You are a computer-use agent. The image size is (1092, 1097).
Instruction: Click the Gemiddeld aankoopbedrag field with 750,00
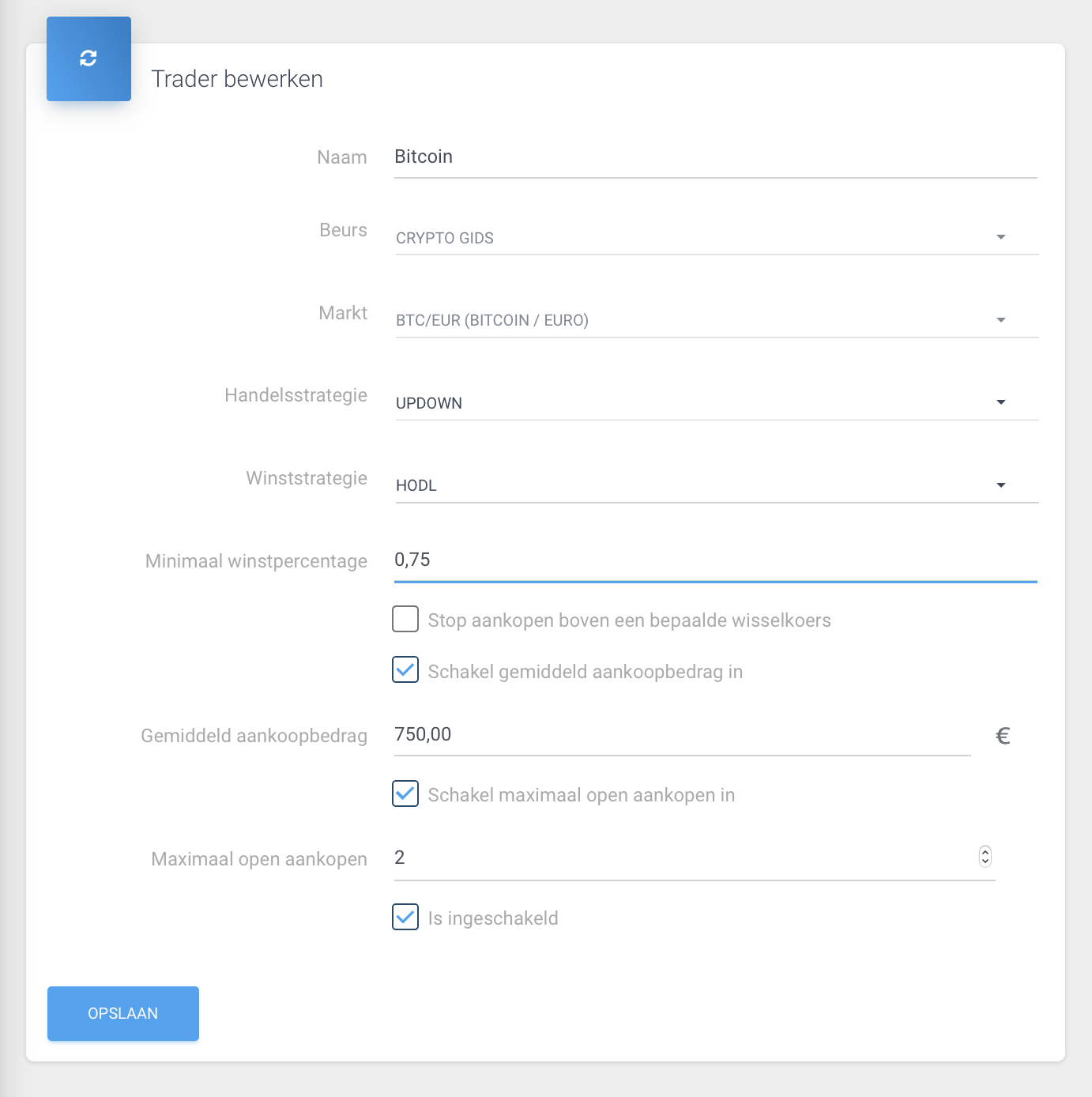[681, 735]
